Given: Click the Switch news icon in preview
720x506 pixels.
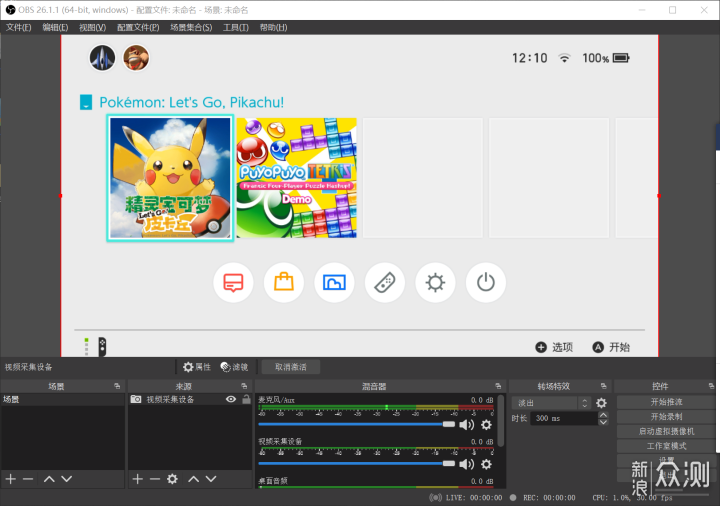Looking at the screenshot, I should pos(233,282).
